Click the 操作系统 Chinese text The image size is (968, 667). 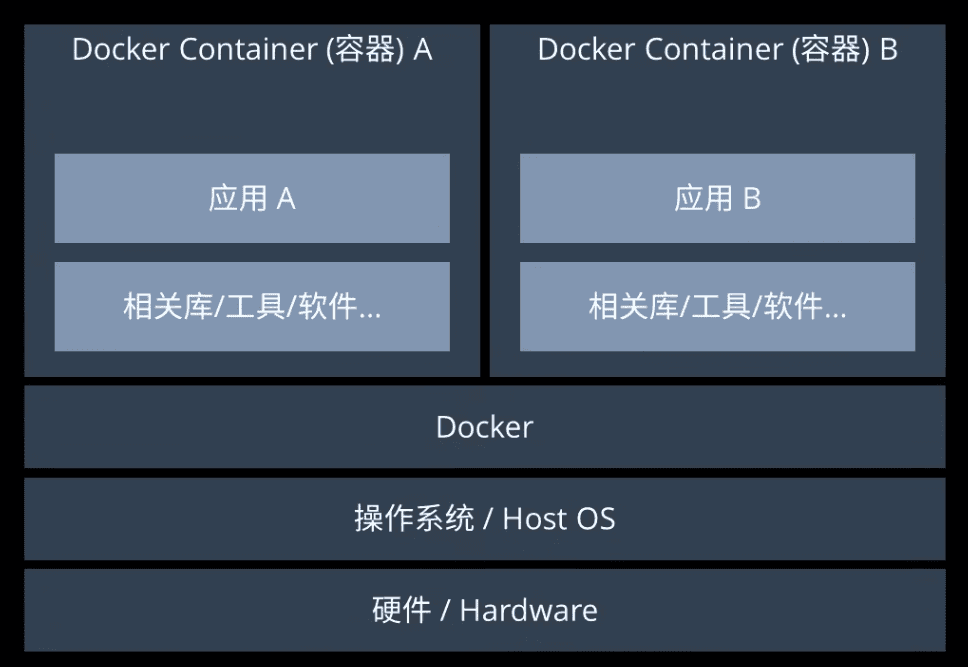point(414,519)
